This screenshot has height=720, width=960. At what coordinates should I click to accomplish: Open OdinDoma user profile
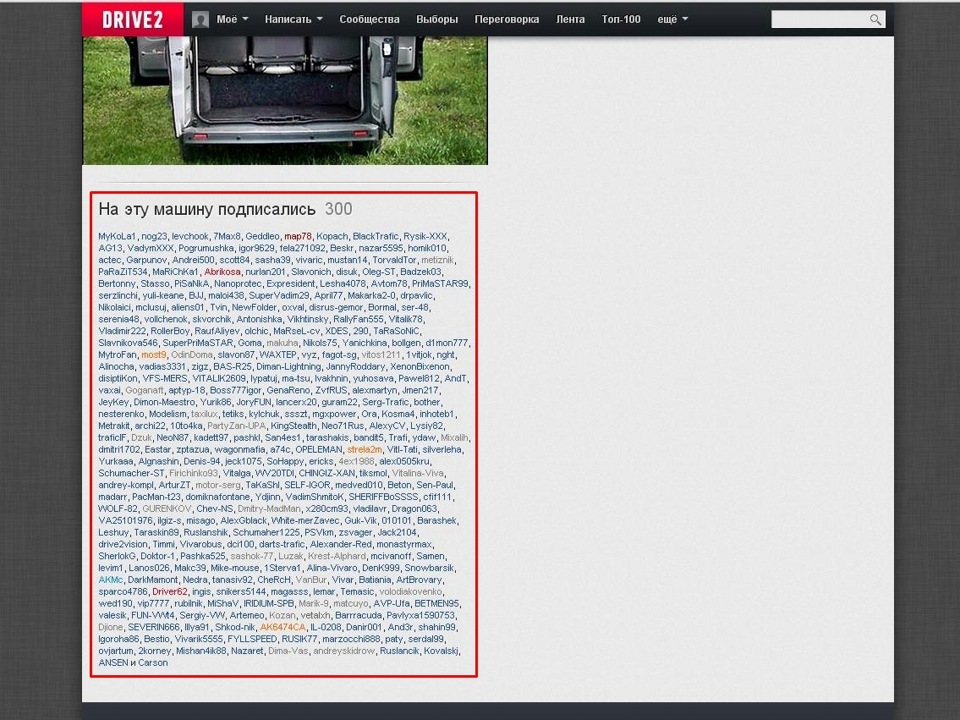point(192,354)
